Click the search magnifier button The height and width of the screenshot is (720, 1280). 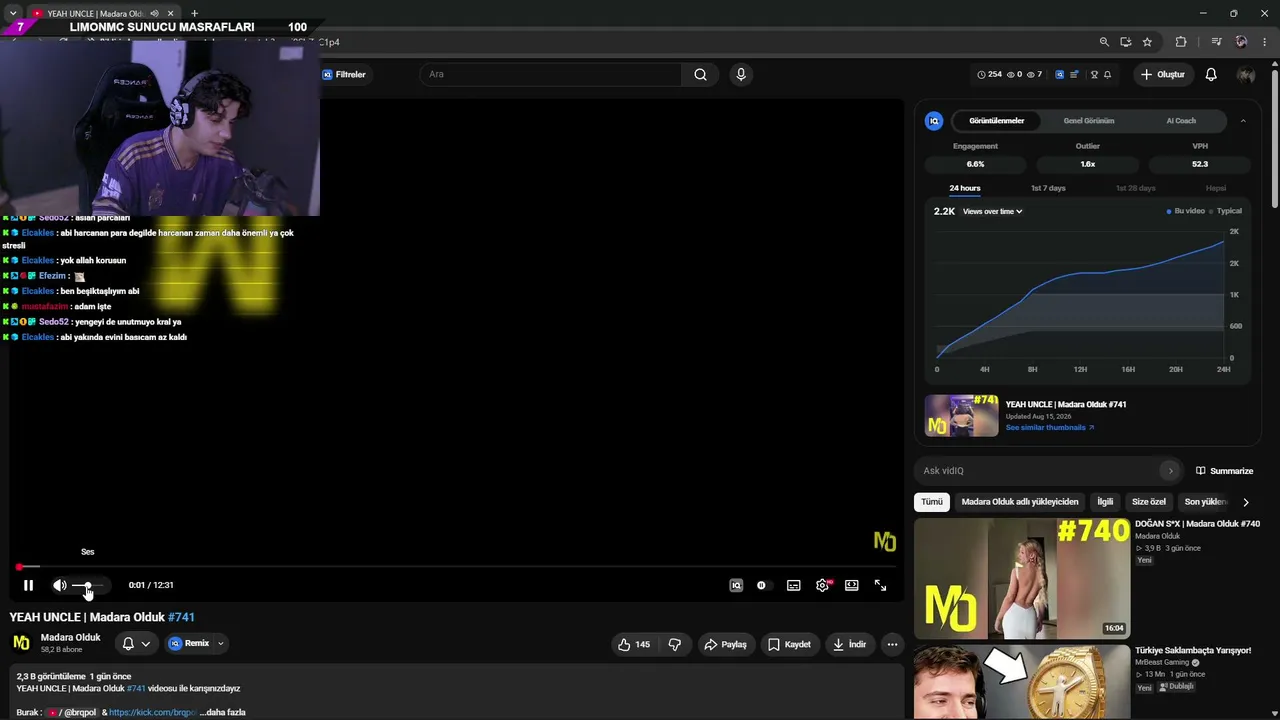(x=700, y=74)
